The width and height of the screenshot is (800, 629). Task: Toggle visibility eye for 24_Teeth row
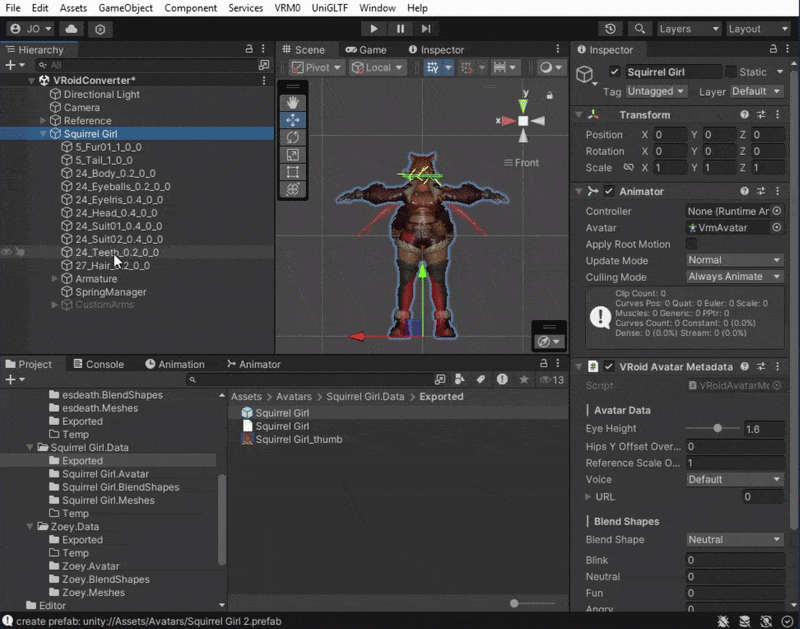pos(6,252)
